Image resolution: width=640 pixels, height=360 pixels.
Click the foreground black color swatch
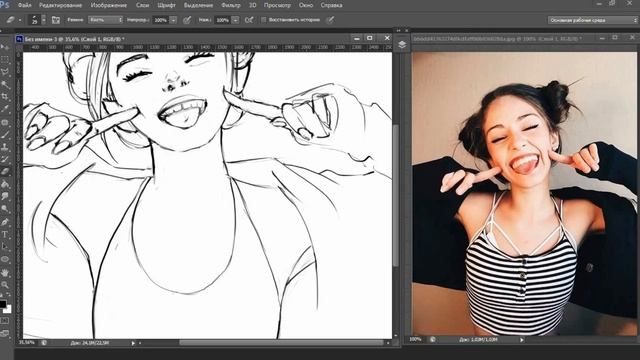click(2, 304)
